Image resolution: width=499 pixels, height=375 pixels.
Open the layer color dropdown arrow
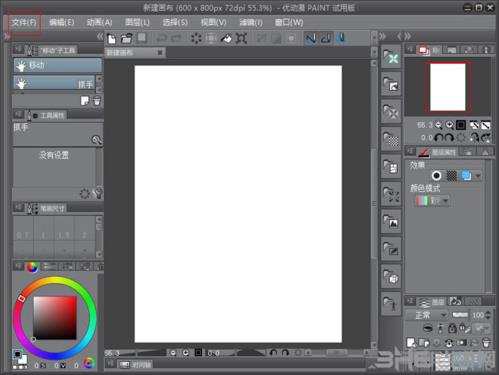(x=478, y=175)
